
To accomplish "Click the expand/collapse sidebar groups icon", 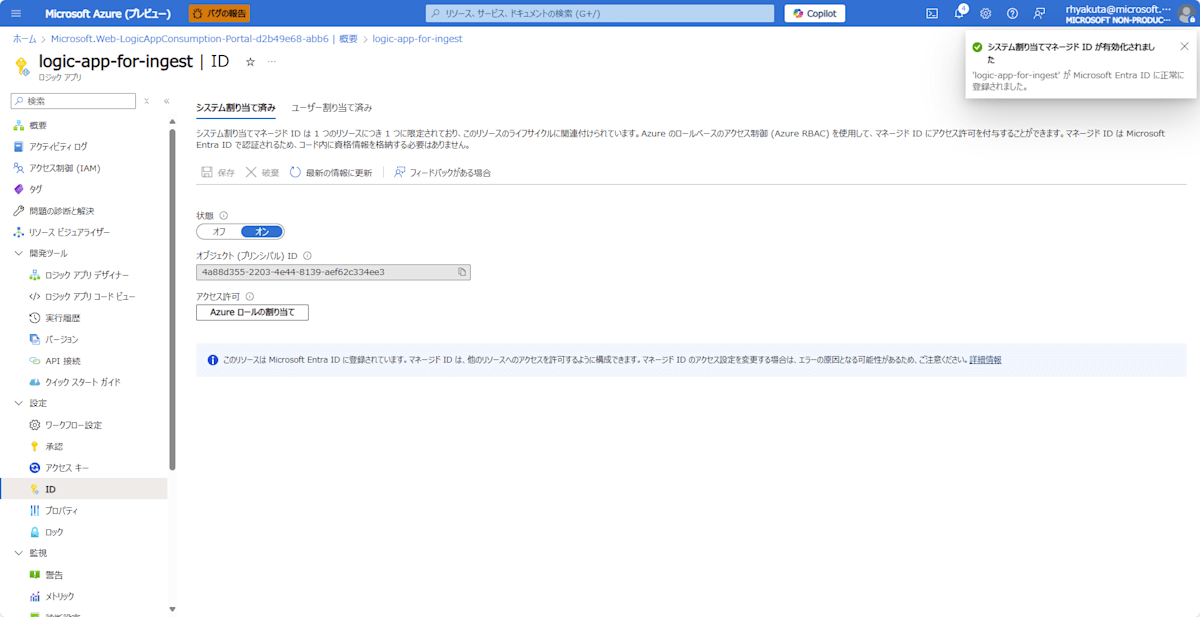I will coord(146,101).
